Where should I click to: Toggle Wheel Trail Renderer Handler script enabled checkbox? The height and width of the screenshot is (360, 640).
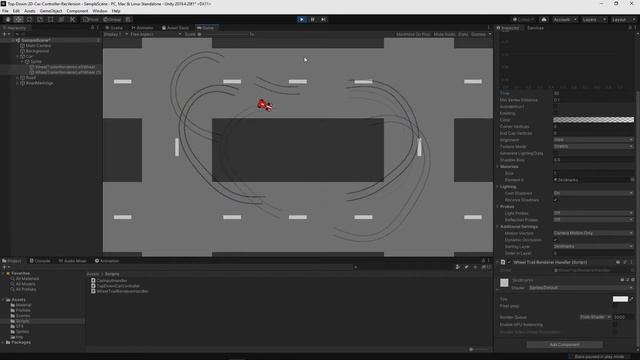coord(509,262)
